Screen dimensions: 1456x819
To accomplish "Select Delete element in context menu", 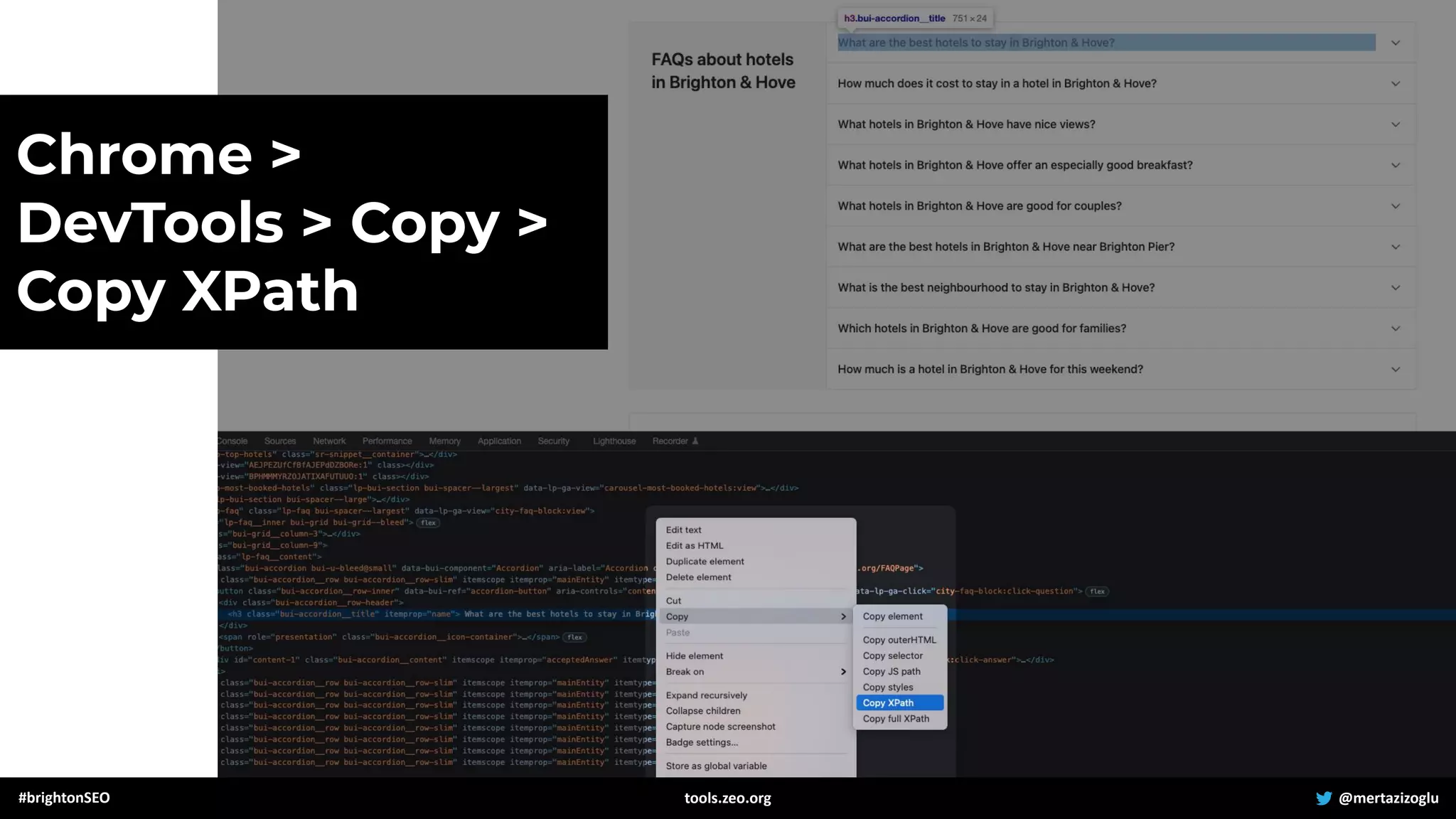I will 756,577.
